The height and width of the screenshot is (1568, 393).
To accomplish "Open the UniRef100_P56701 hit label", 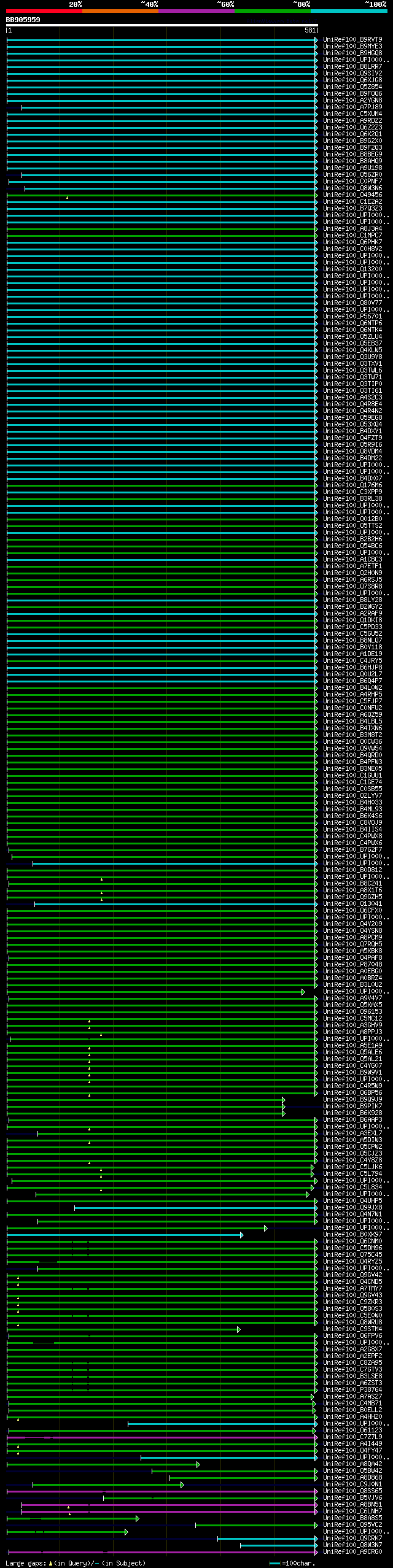I will (x=352, y=317).
